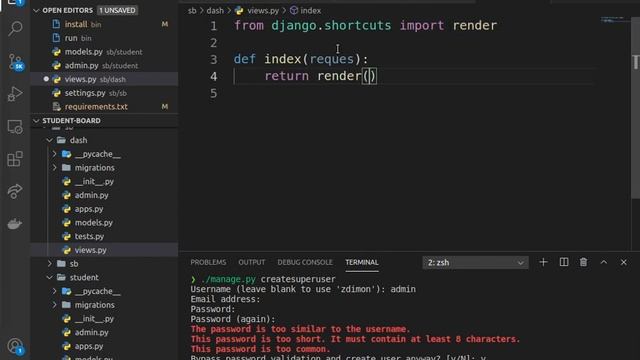Viewport: 640px width, 360px height.
Task: Kill terminal with trash icon
Action: click(x=584, y=262)
